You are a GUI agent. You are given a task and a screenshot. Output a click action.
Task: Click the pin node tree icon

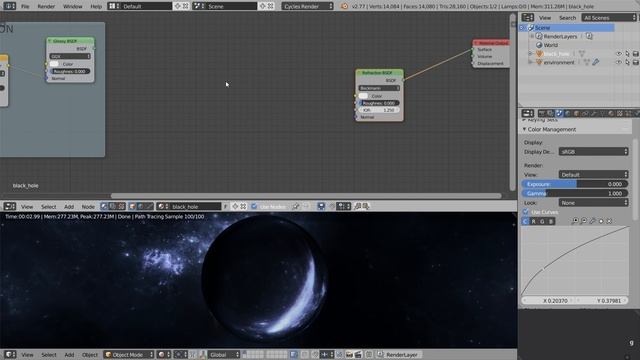pos(295,207)
